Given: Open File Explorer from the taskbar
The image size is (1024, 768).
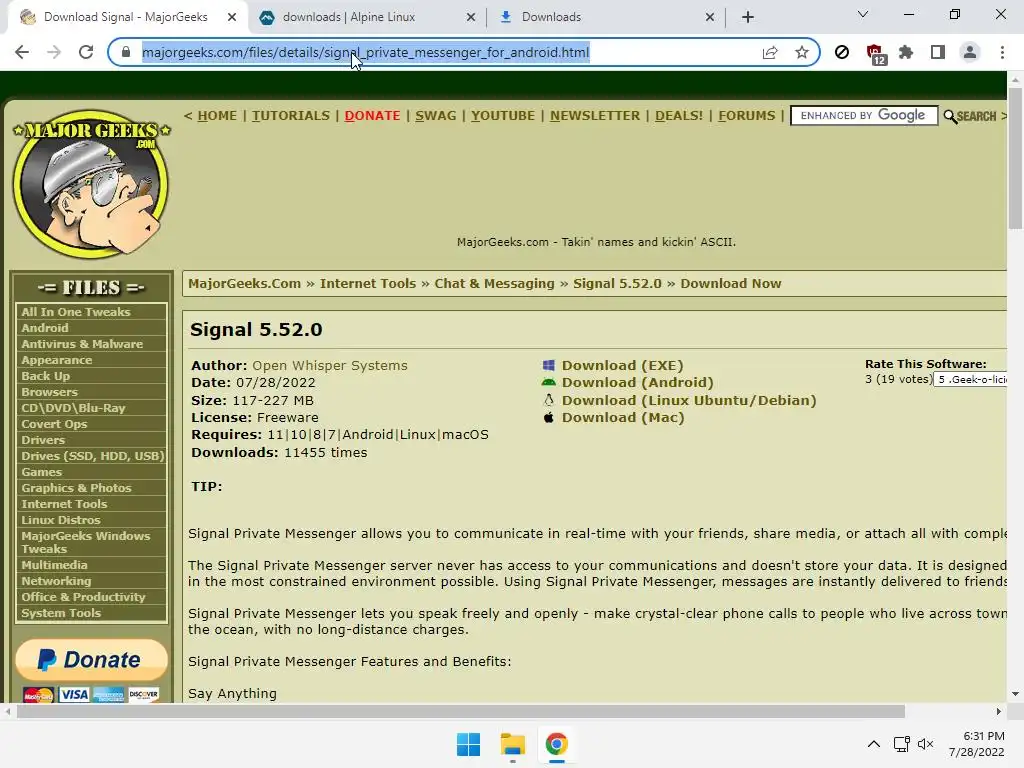Looking at the screenshot, I should coord(513,744).
